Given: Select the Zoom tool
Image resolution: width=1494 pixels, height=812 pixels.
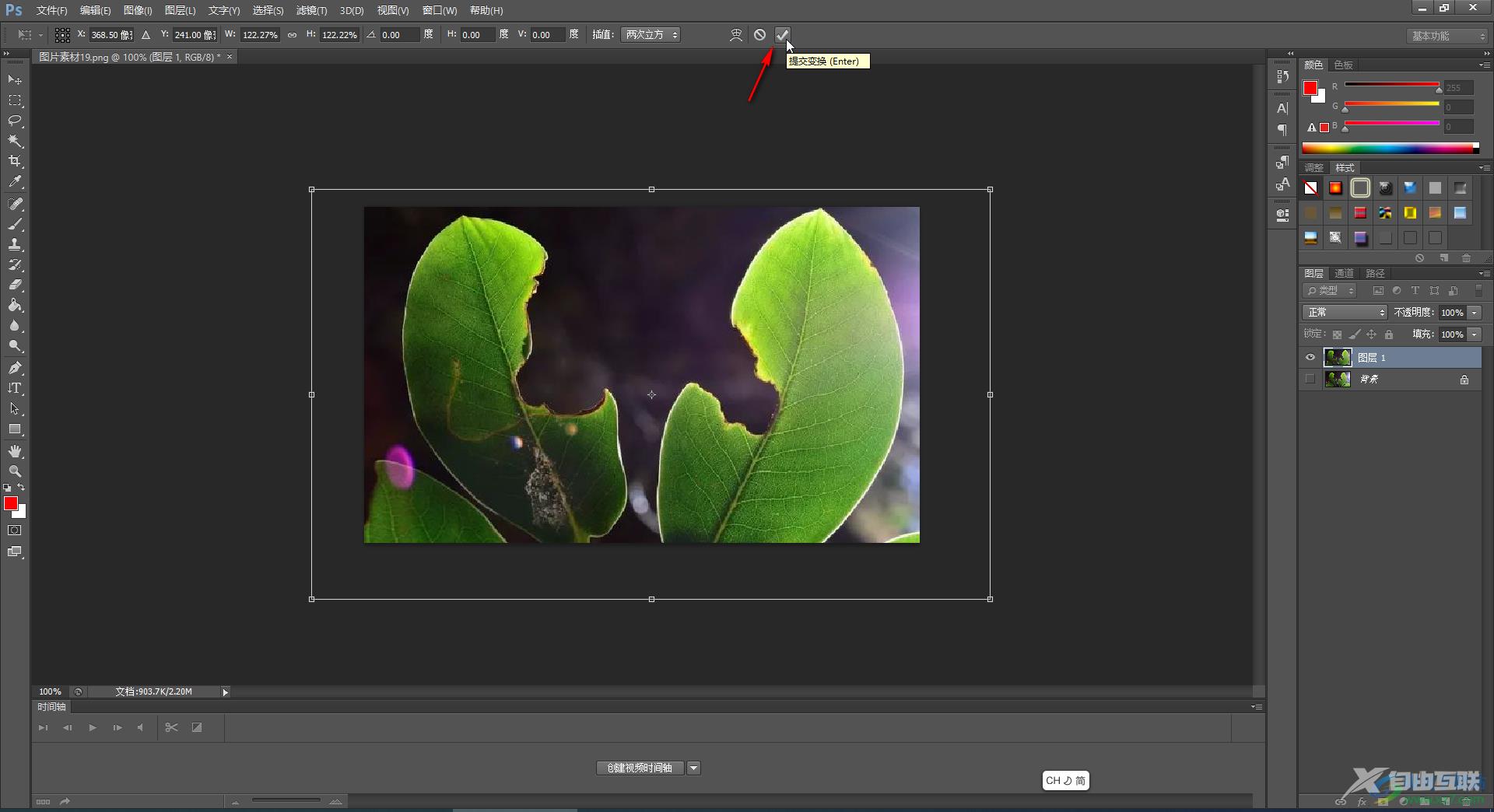Looking at the screenshot, I should pyautogui.click(x=15, y=471).
